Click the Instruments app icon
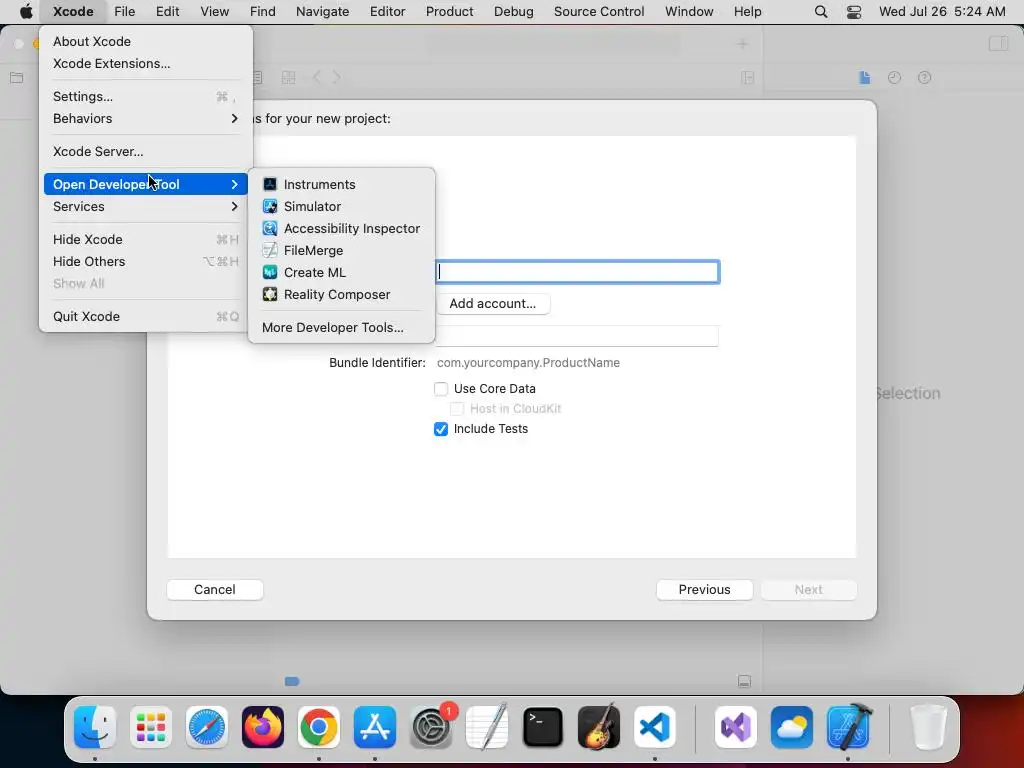Image resolution: width=1024 pixels, height=768 pixels. coord(270,184)
